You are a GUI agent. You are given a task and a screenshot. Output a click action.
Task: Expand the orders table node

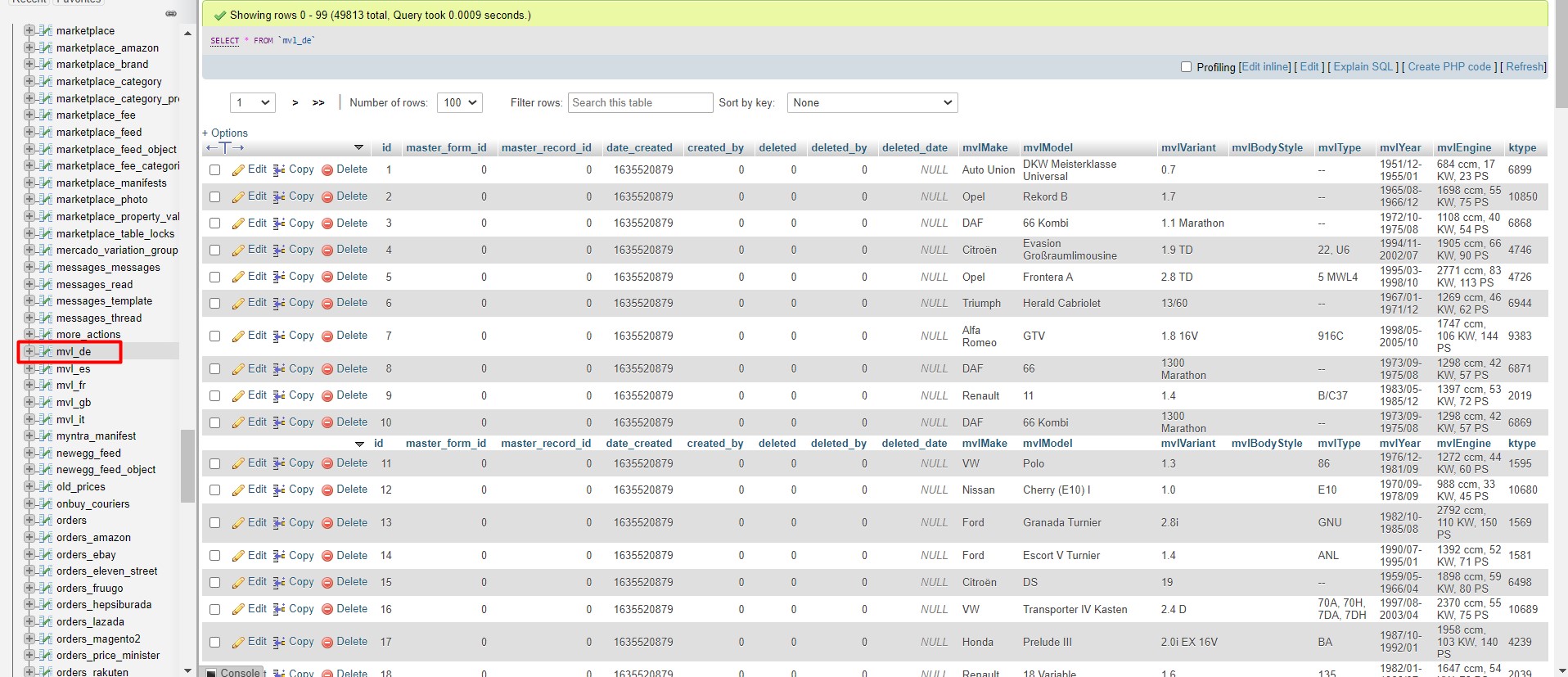click(x=29, y=520)
